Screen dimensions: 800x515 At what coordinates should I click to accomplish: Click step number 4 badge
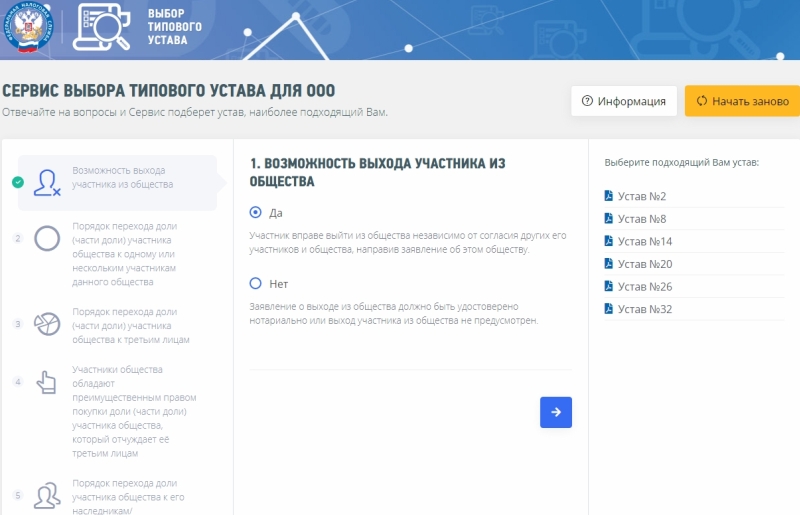click(18, 382)
